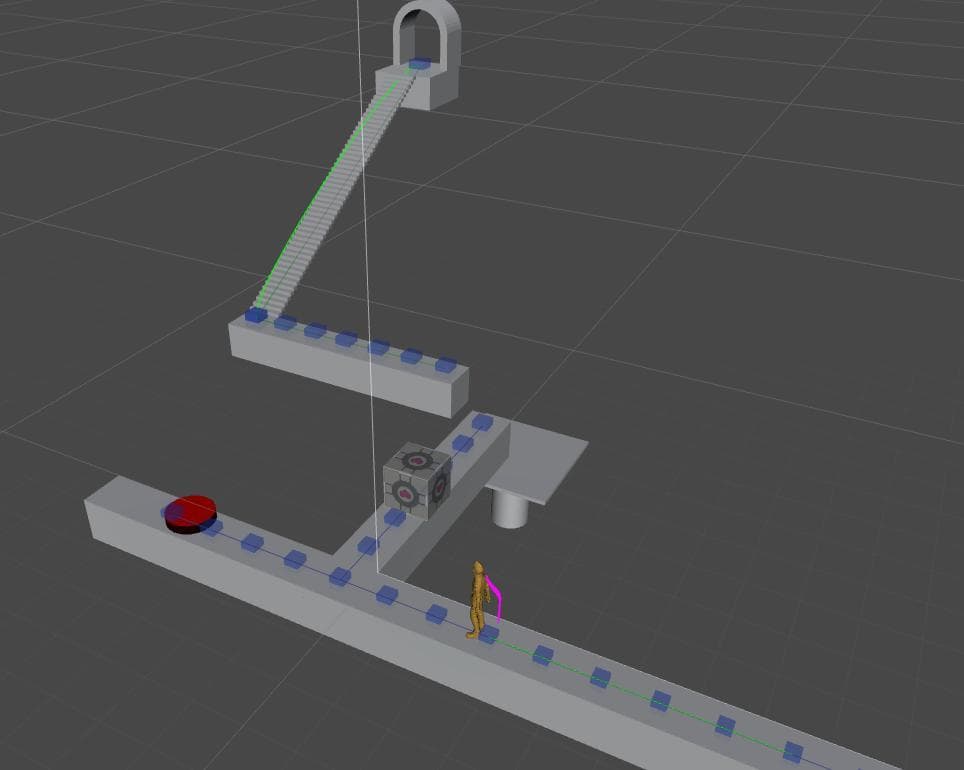The height and width of the screenshot is (770, 964).
Task: Click the white cylinder pillar under plate
Action: point(510,508)
